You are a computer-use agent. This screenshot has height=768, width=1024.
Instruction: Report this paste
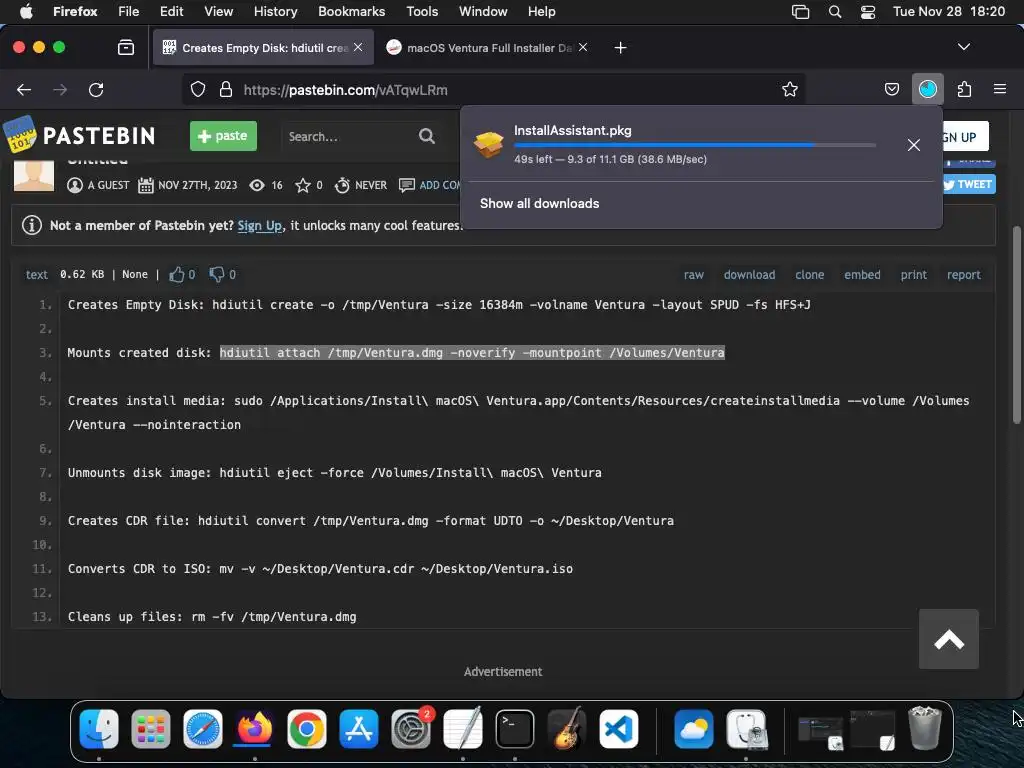point(963,275)
